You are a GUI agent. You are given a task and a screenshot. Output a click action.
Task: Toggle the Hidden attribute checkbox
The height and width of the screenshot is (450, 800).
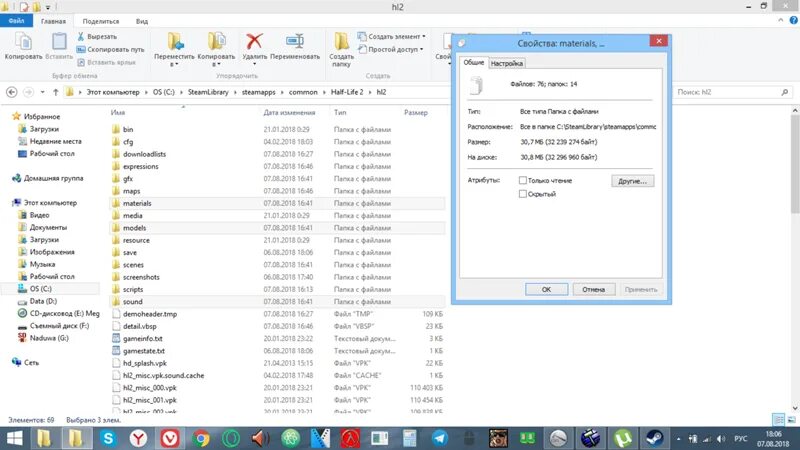(x=522, y=194)
